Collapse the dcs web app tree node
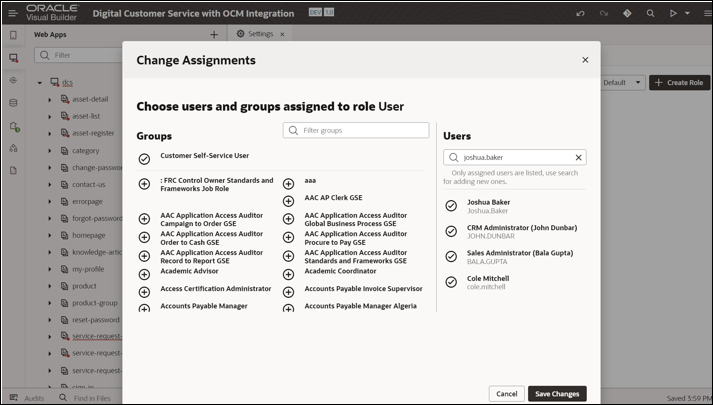Viewport: 713px width, 405px height. 40,83
